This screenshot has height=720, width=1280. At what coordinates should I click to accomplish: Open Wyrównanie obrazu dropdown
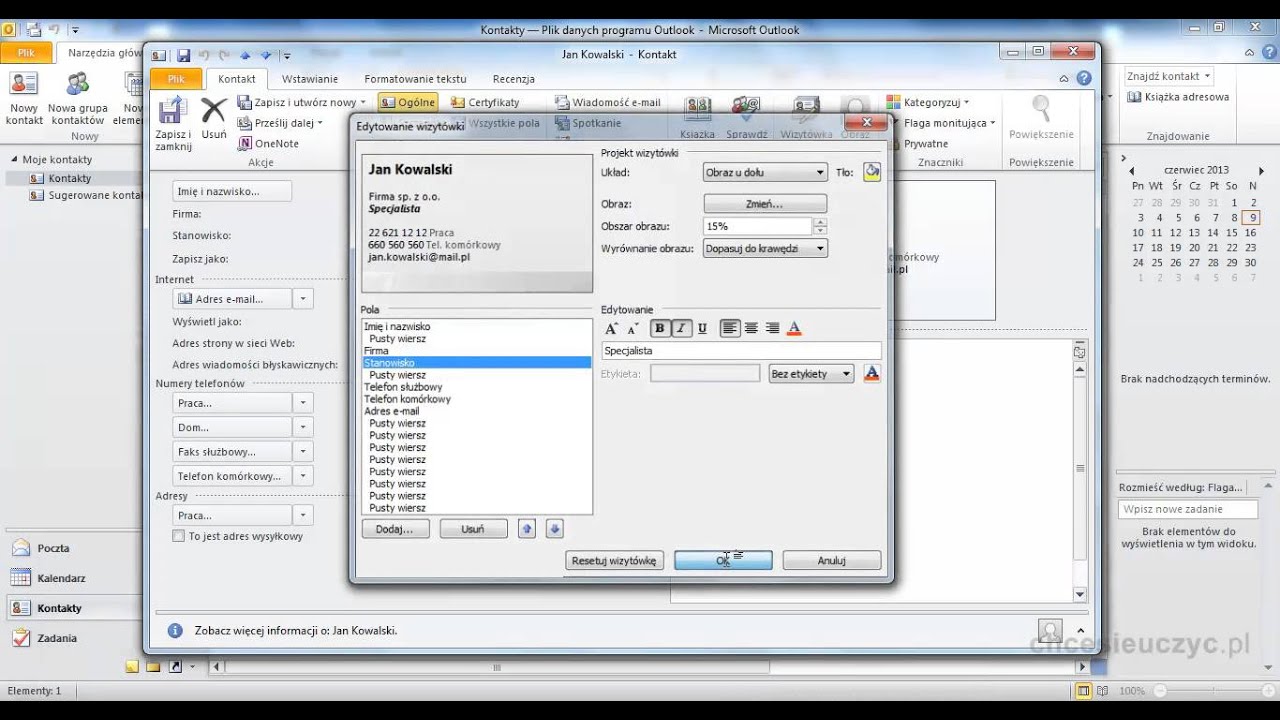click(x=765, y=248)
